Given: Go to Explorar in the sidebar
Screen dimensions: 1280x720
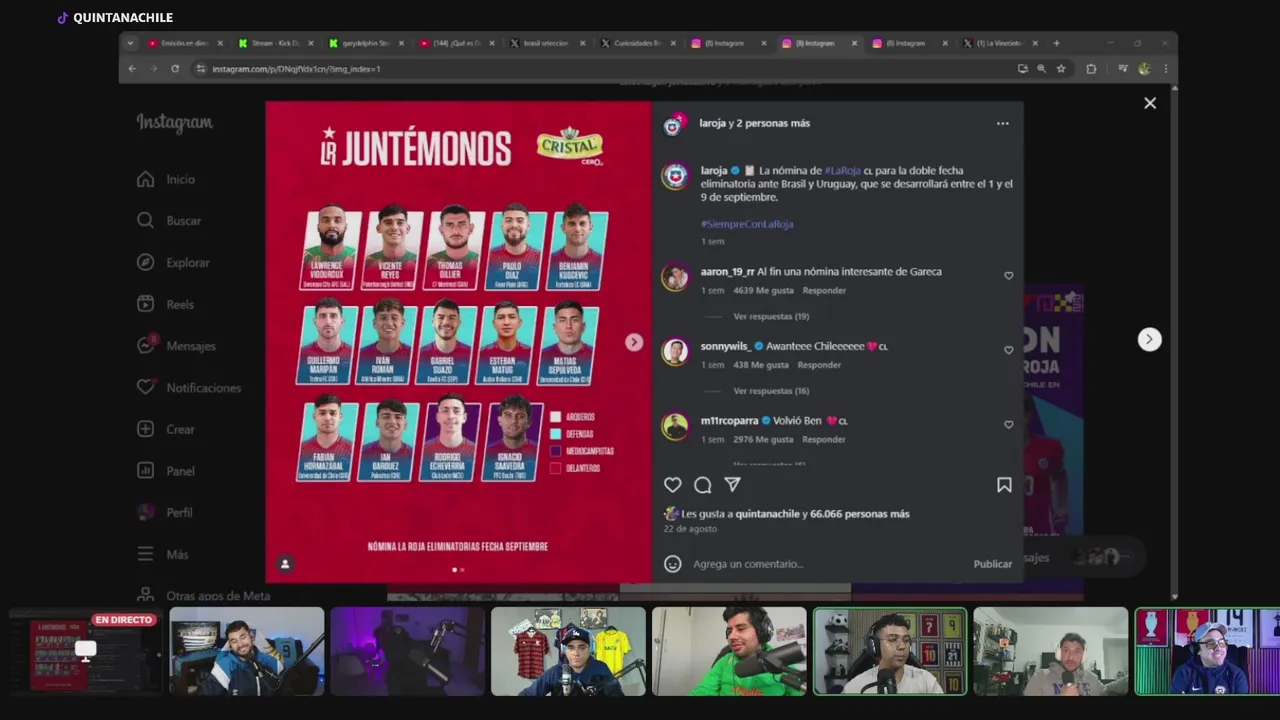Looking at the screenshot, I should [x=173, y=262].
